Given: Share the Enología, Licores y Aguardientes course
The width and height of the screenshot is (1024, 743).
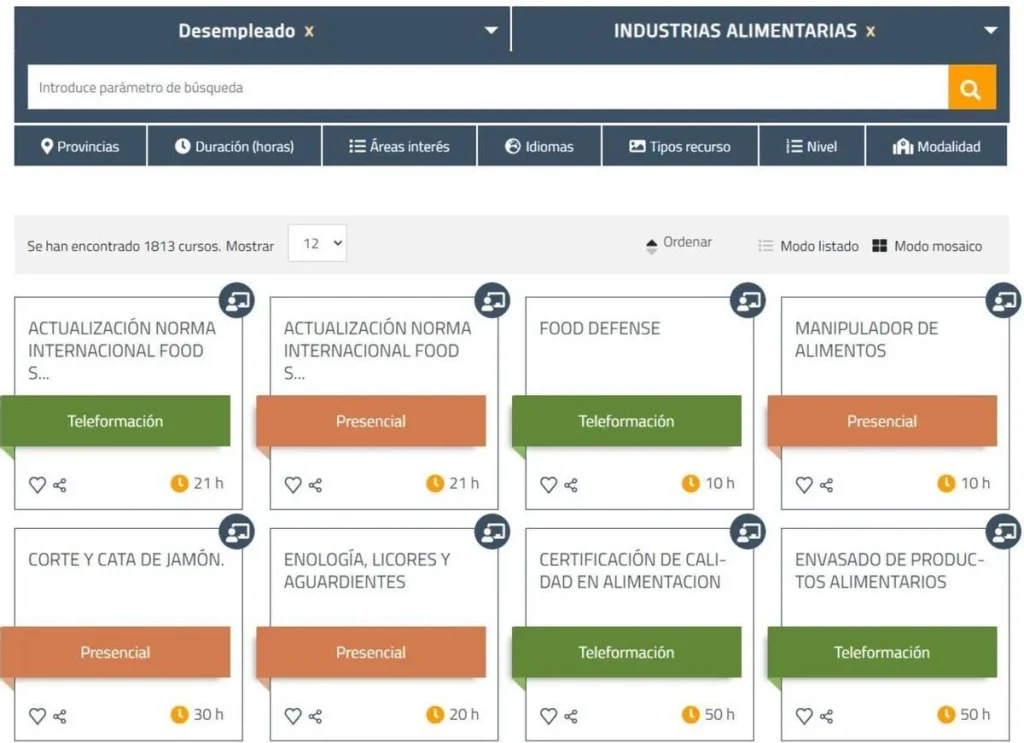Looking at the screenshot, I should coord(315,716).
